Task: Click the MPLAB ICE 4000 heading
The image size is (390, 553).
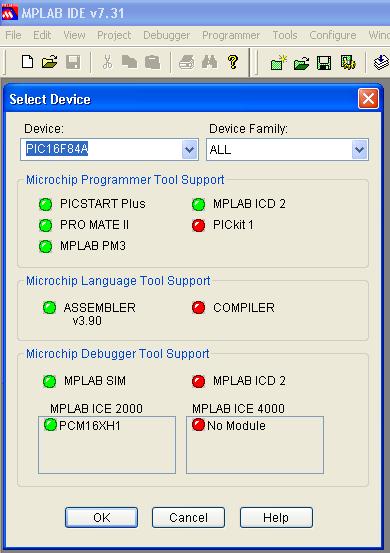Action: pyautogui.click(x=238, y=409)
